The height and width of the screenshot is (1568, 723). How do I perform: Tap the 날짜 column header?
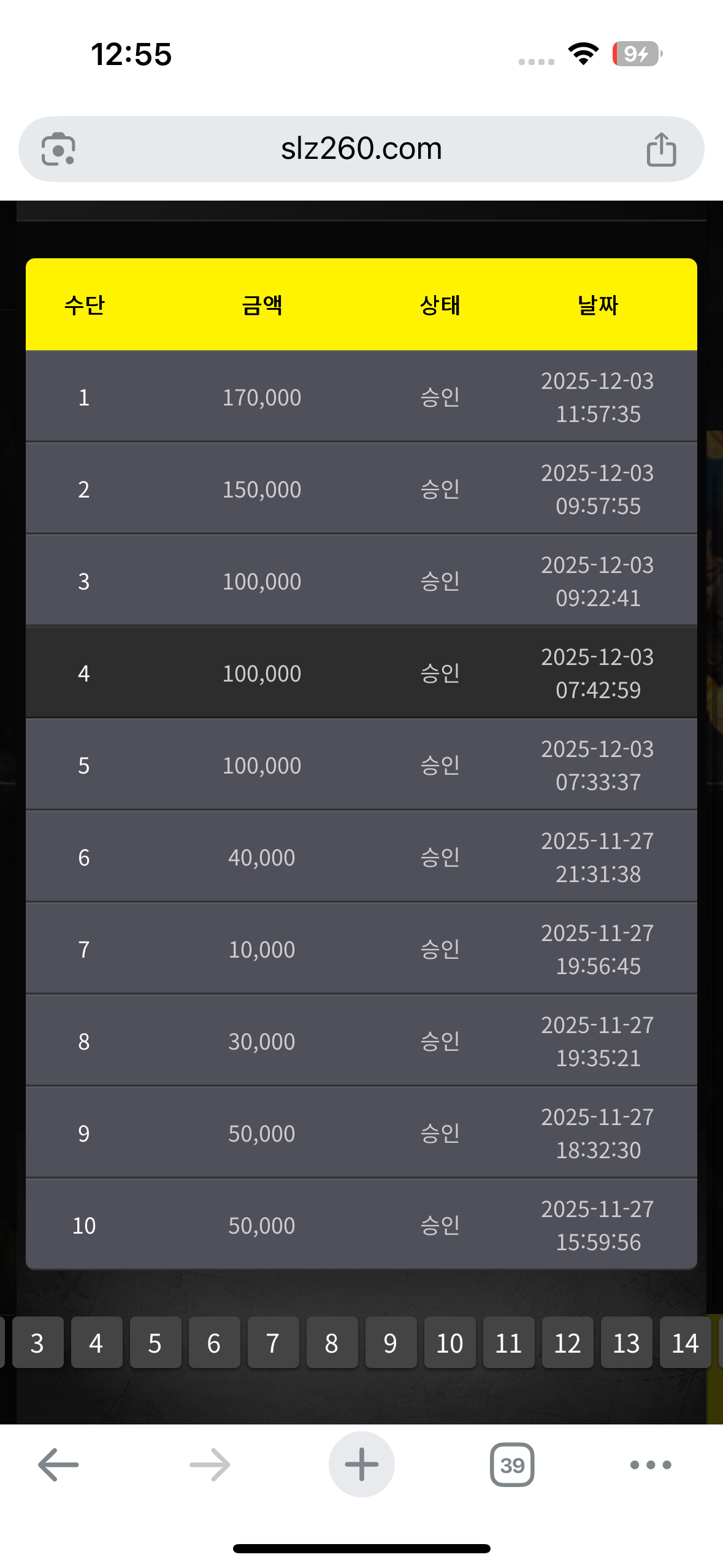pos(598,305)
